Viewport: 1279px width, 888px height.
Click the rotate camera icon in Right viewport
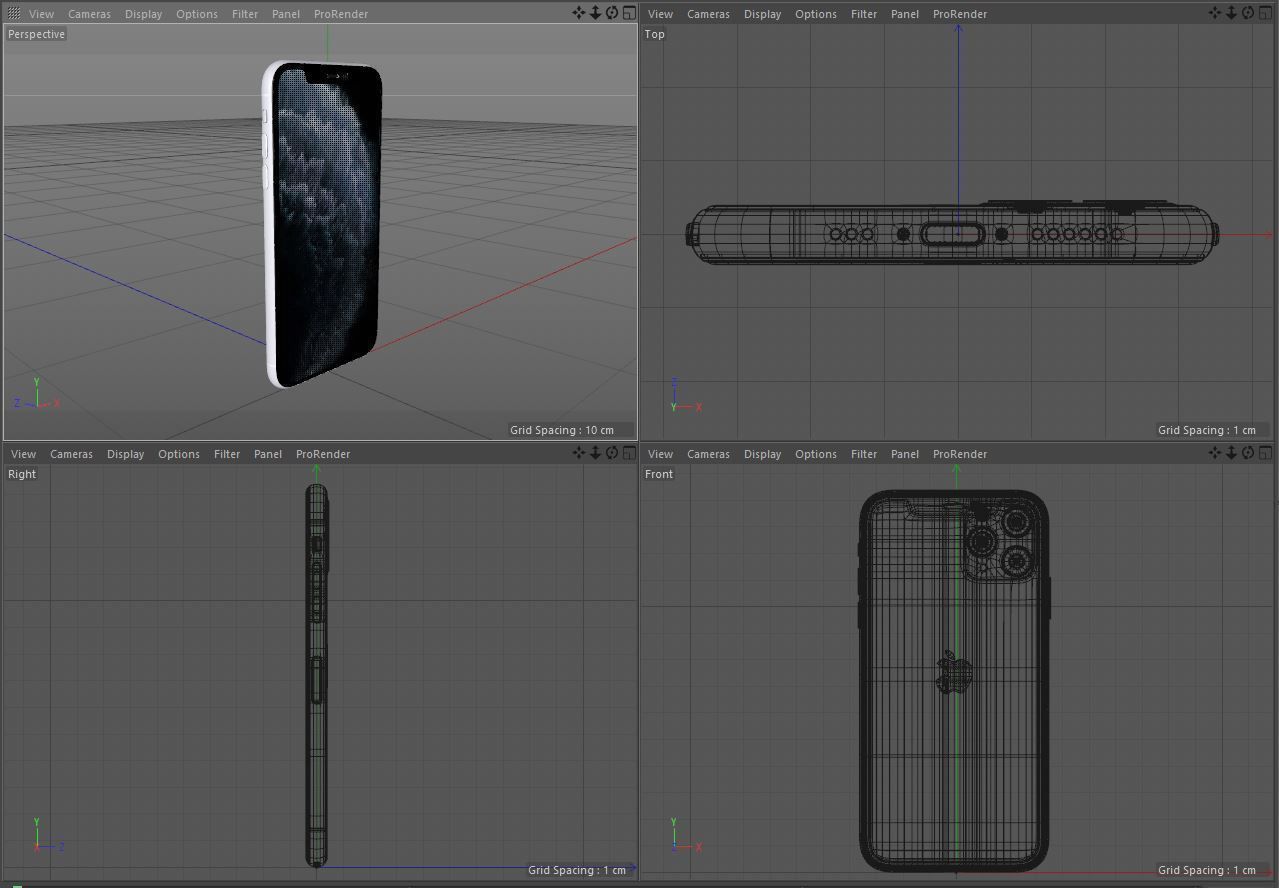[x=612, y=453]
